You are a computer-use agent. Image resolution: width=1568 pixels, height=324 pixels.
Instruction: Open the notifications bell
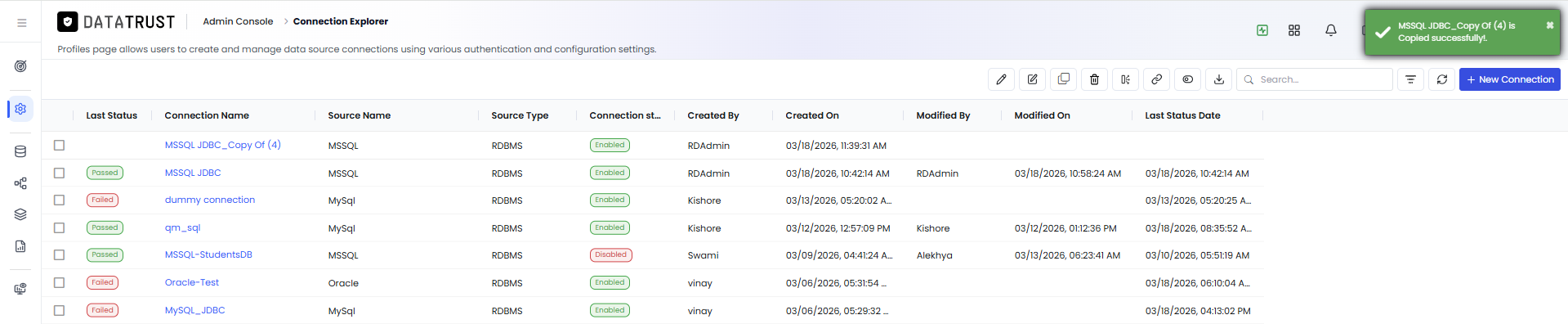(1331, 30)
